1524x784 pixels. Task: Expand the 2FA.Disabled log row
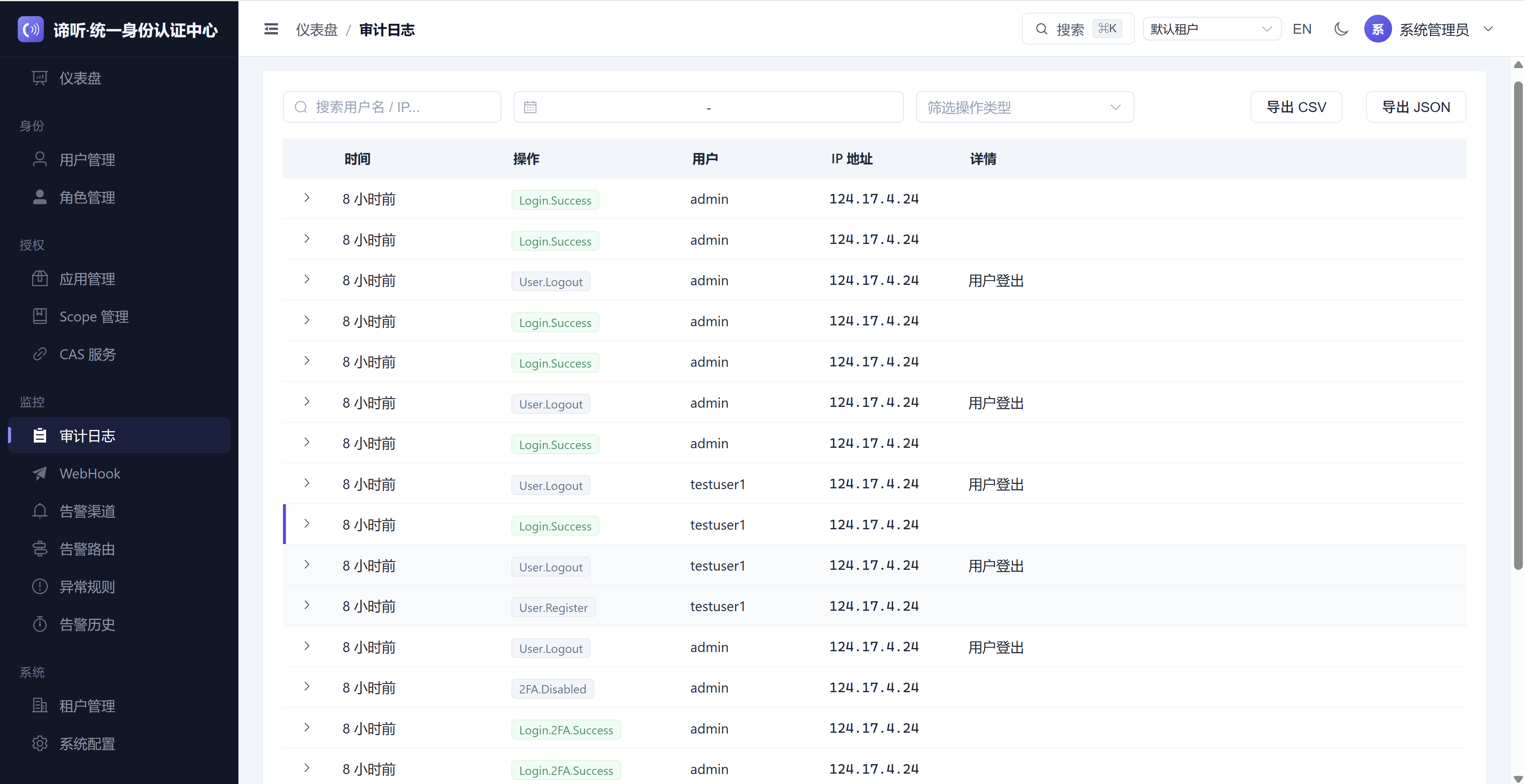306,687
